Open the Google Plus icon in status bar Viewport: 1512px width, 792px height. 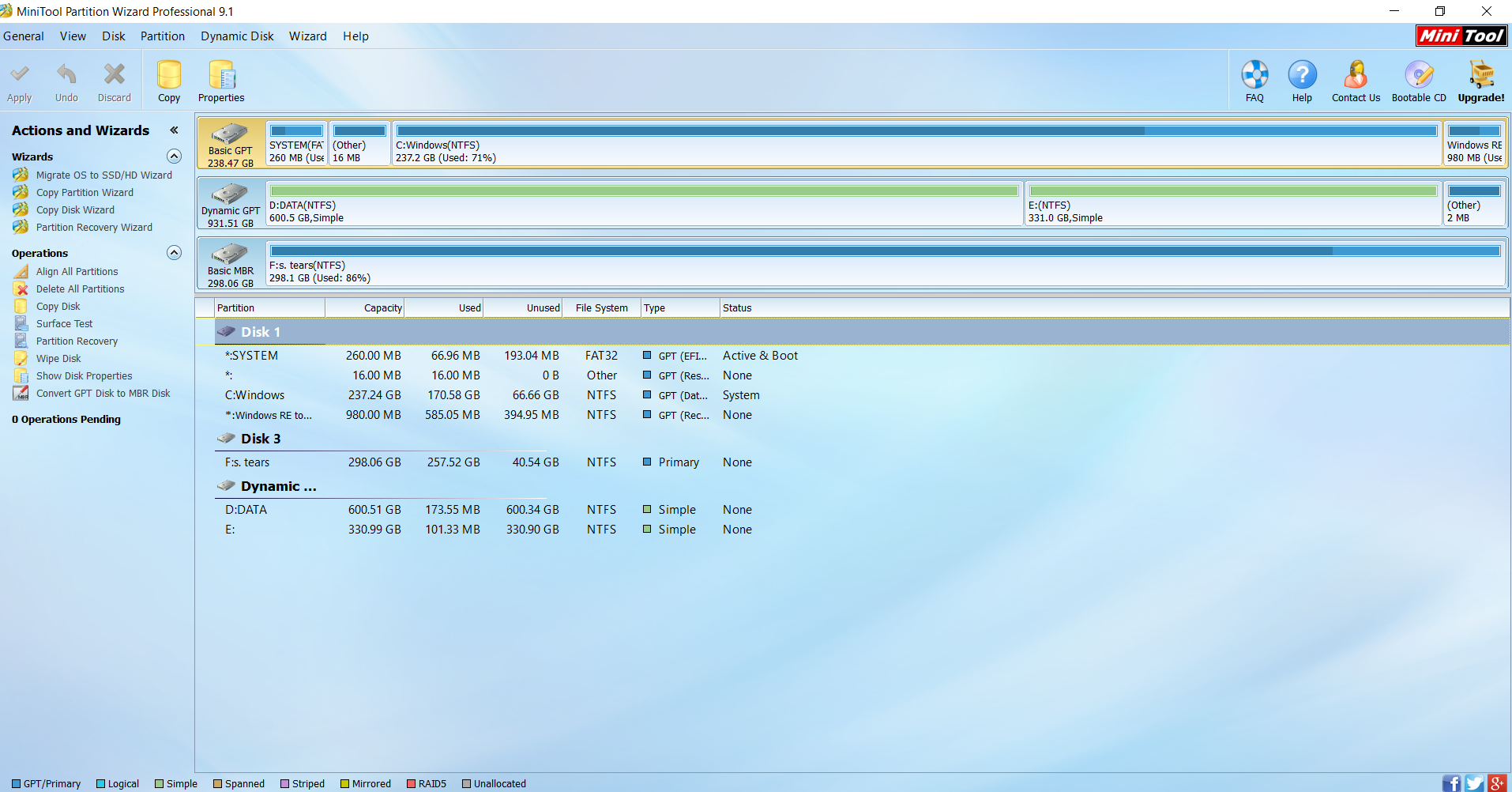tap(1497, 783)
